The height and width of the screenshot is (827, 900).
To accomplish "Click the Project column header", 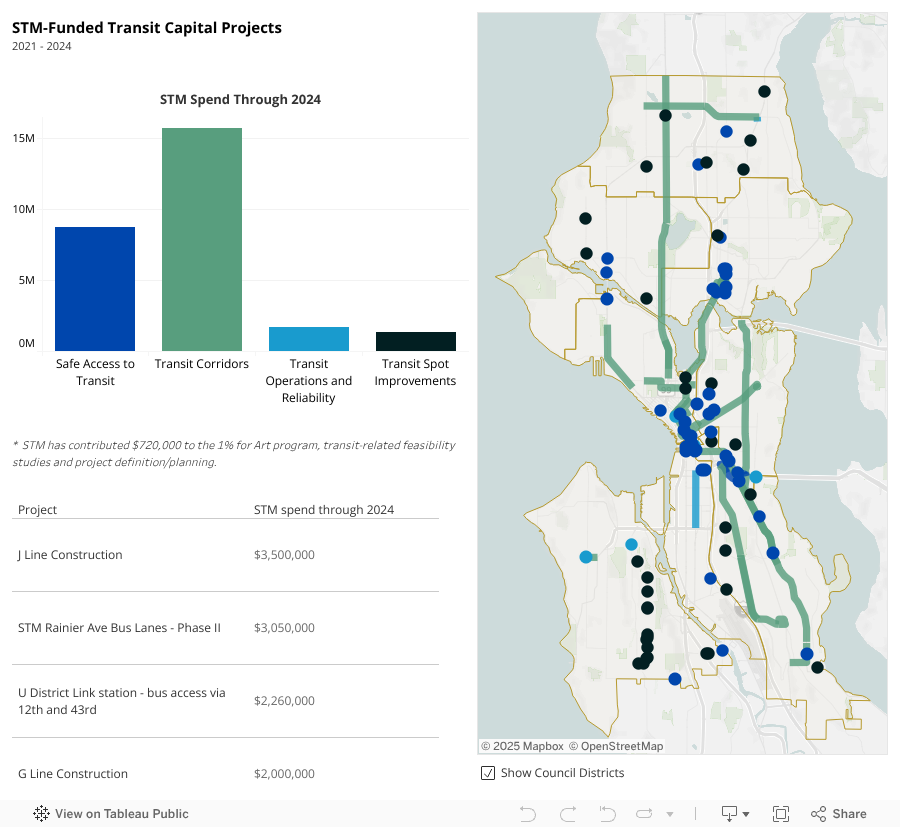I will coord(37,510).
